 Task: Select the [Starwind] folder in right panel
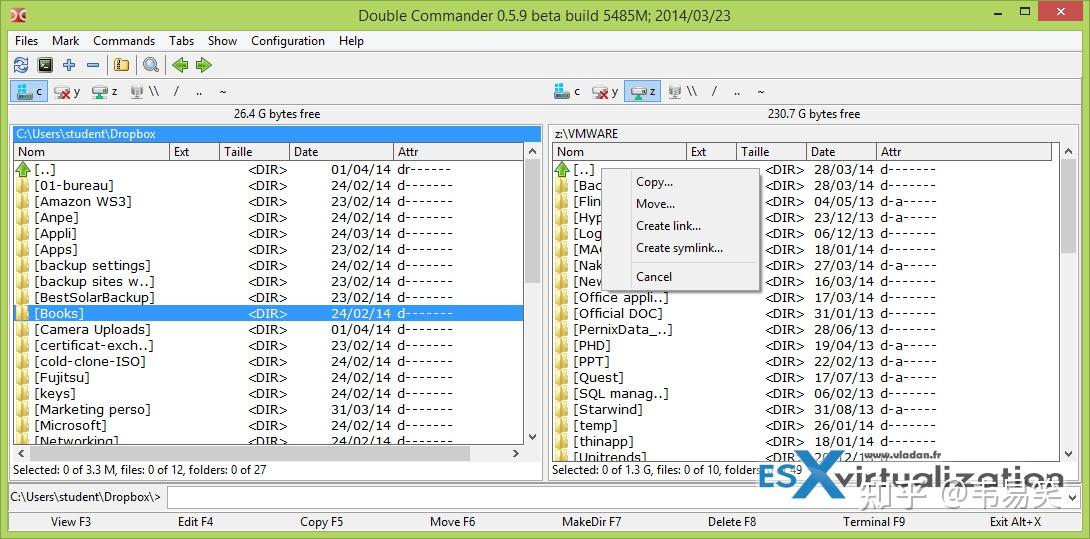(806, 410)
